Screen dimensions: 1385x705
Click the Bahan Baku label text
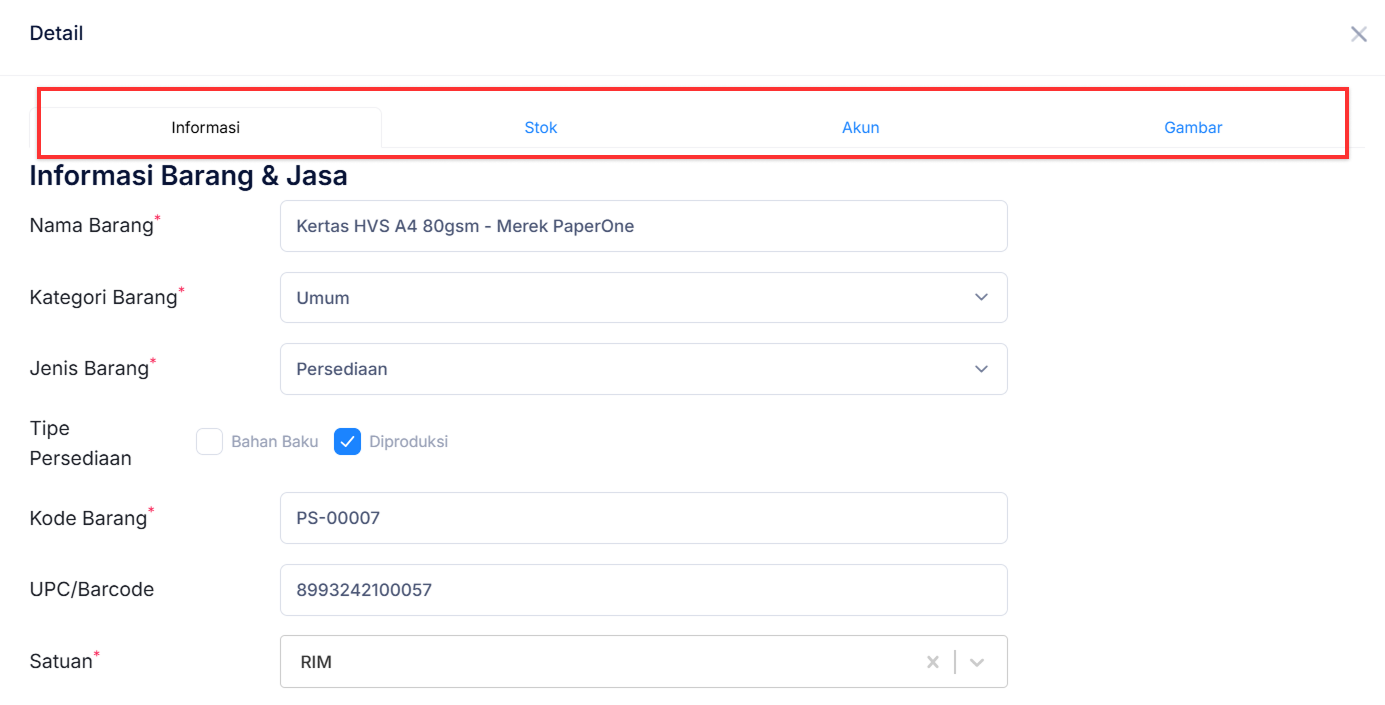tap(274, 441)
